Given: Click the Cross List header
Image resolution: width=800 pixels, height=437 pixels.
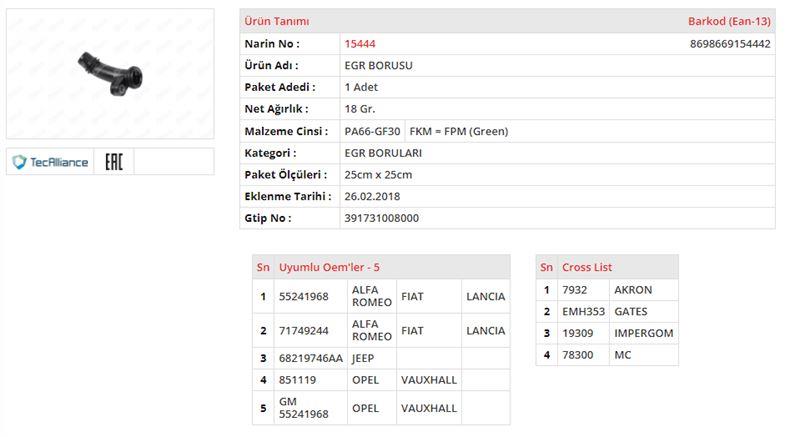Looking at the screenshot, I should (587, 267).
